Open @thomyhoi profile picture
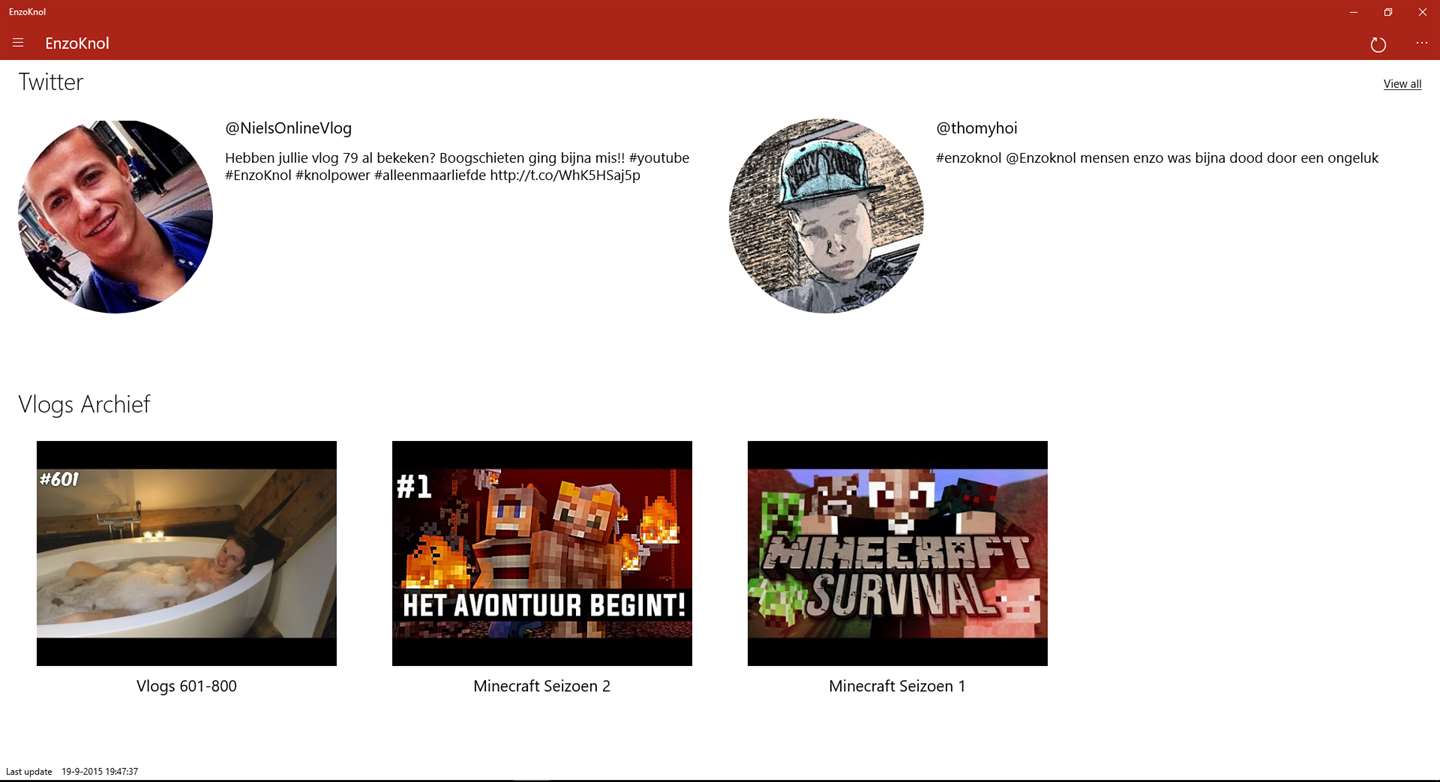 tap(826, 216)
